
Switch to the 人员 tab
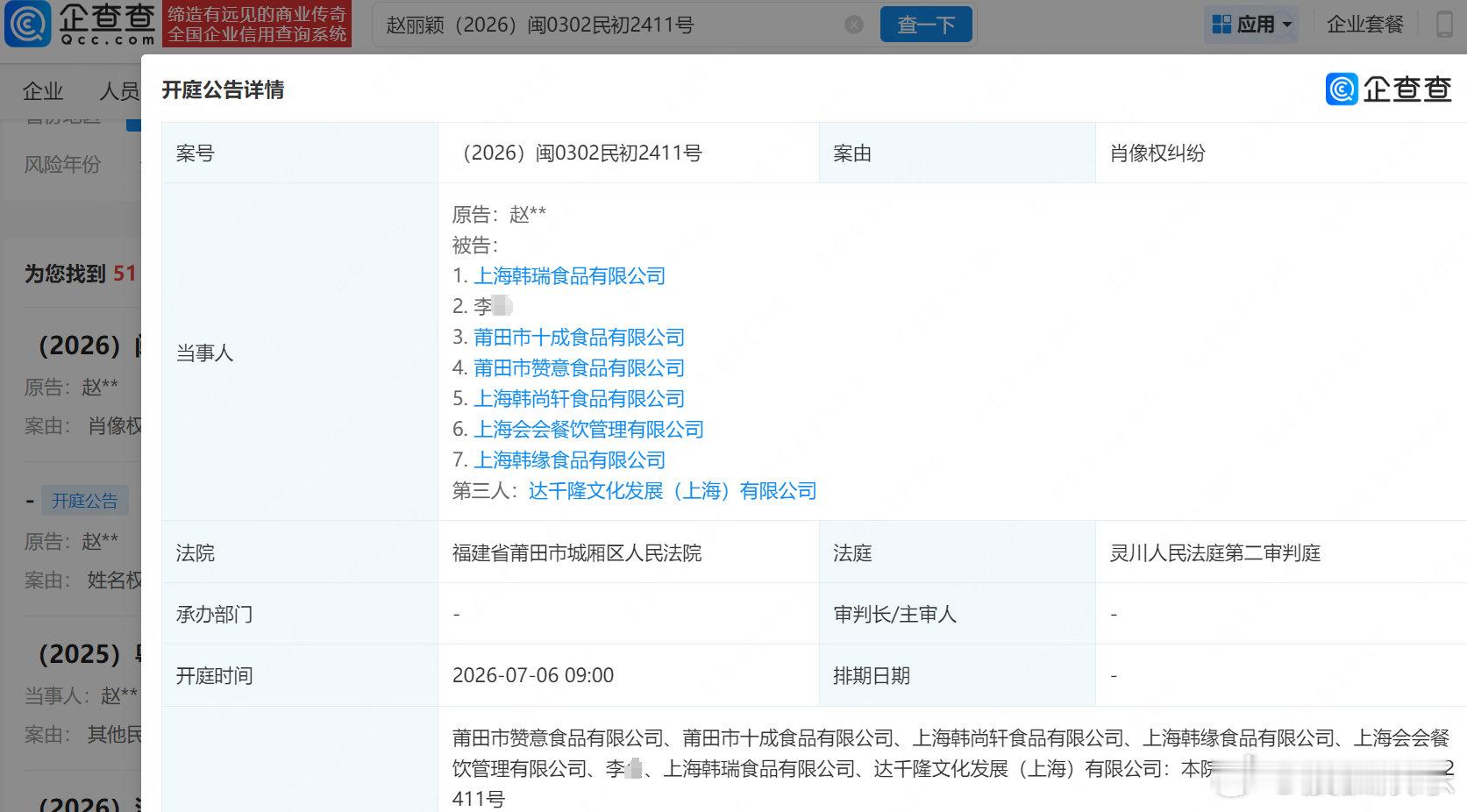pyautogui.click(x=119, y=90)
